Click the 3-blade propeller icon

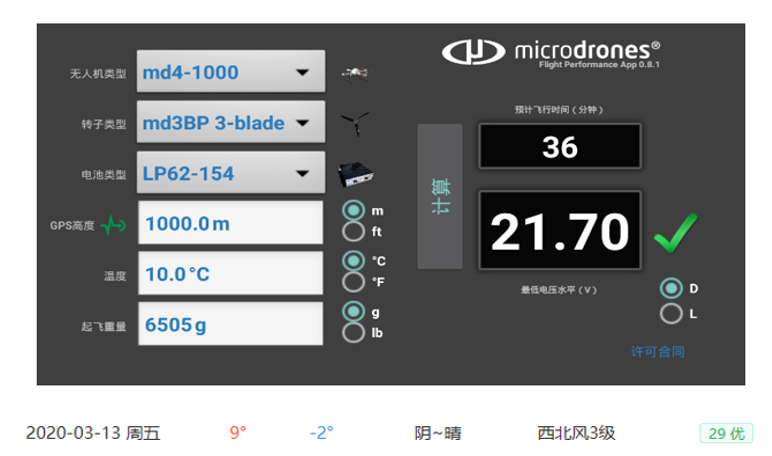pos(353,124)
